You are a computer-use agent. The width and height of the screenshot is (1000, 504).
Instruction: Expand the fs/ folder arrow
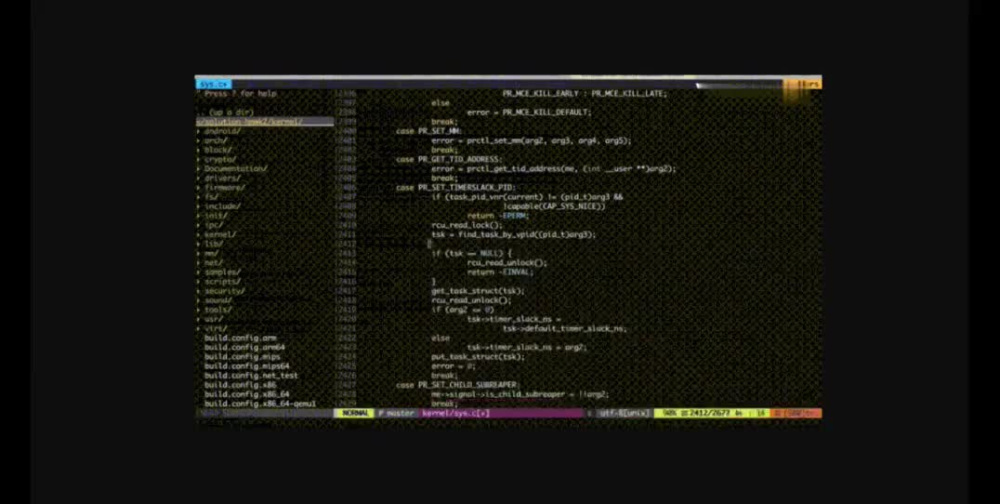[x=198, y=197]
